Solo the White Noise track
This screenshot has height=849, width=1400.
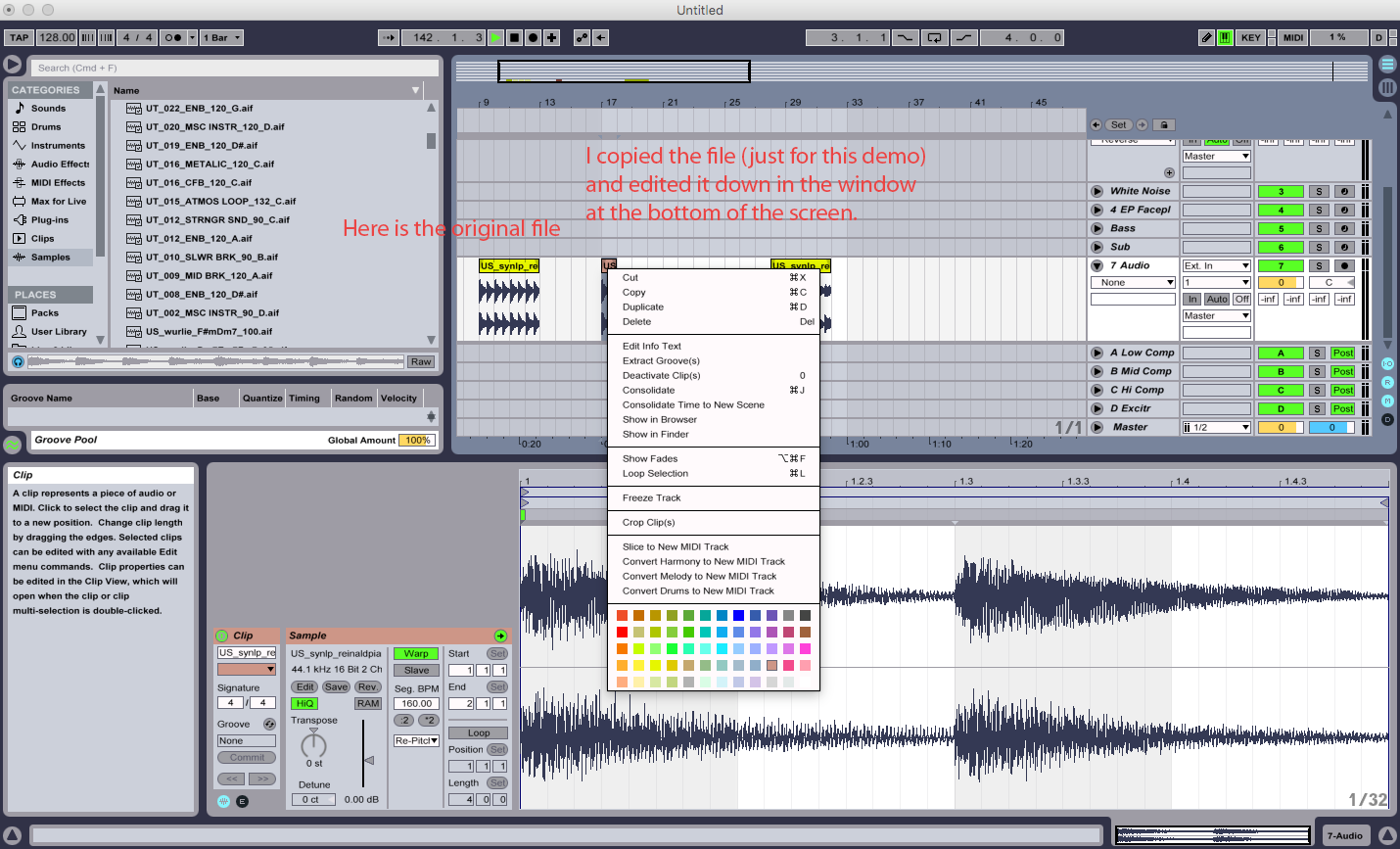[1319, 191]
